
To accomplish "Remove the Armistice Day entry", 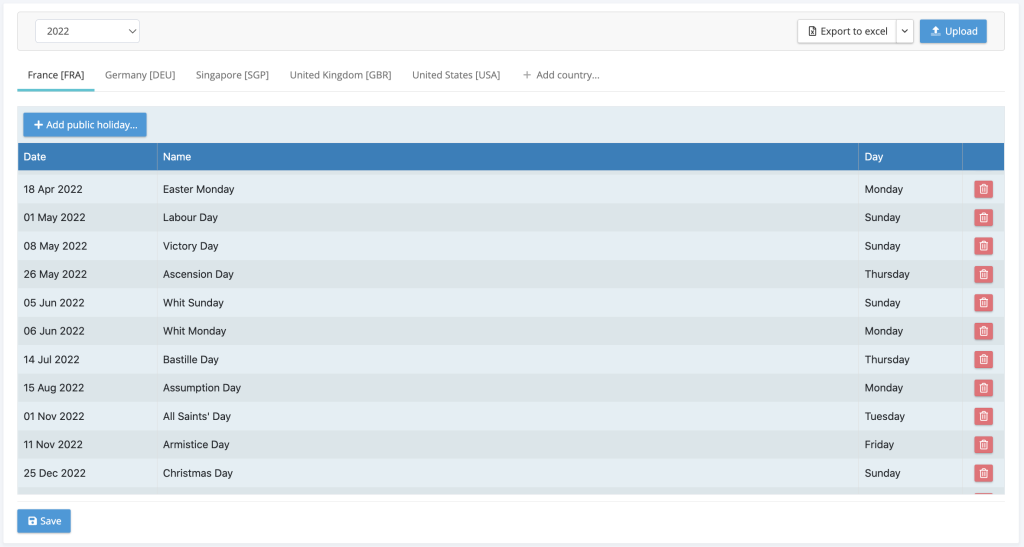I will click(x=983, y=445).
